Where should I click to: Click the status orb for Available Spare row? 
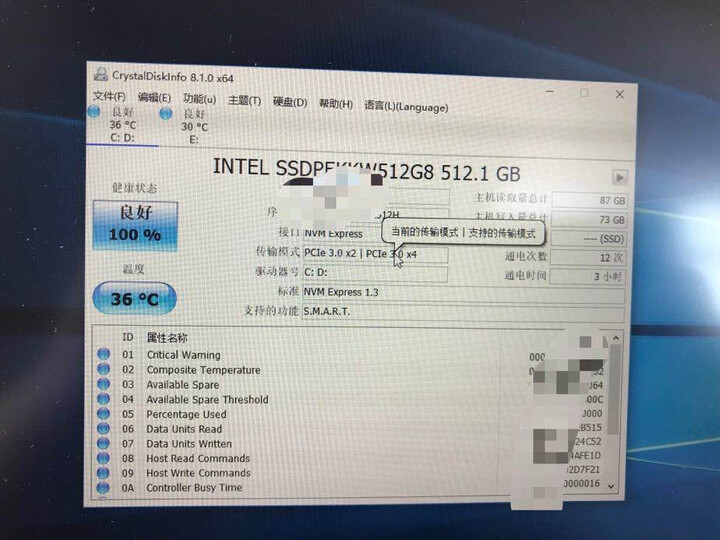tap(104, 384)
